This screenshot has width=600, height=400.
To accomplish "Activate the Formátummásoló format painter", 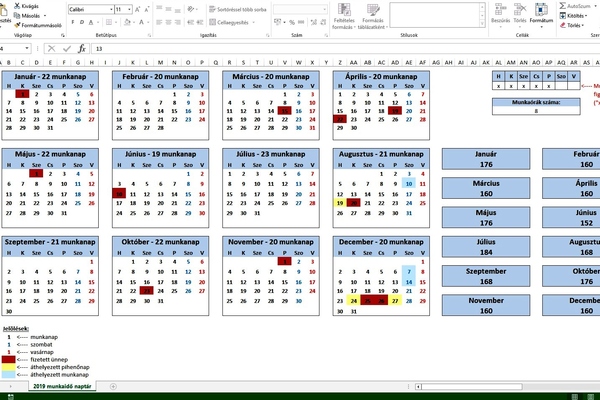I will 38,25.
